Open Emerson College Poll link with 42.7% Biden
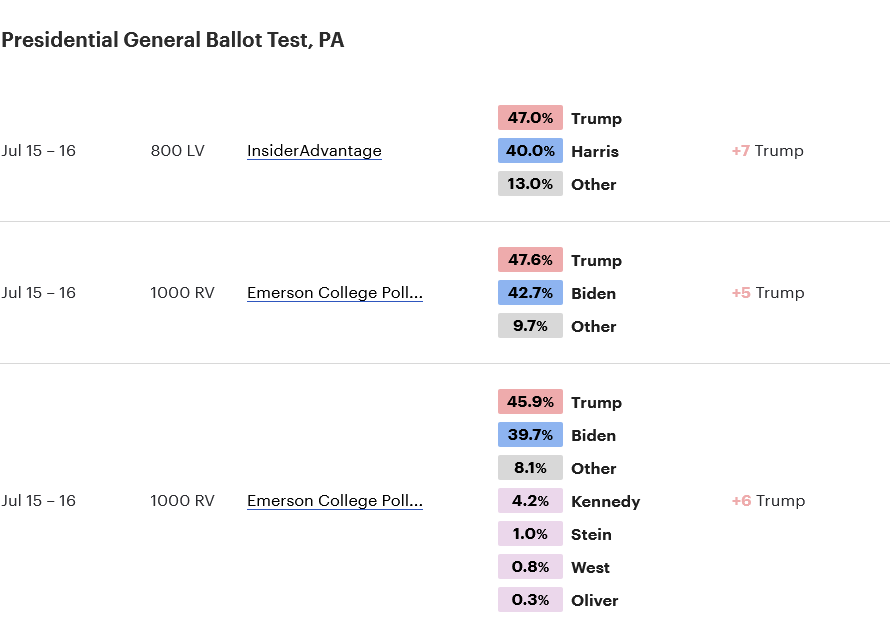890x628 pixels. pyautogui.click(x=335, y=292)
